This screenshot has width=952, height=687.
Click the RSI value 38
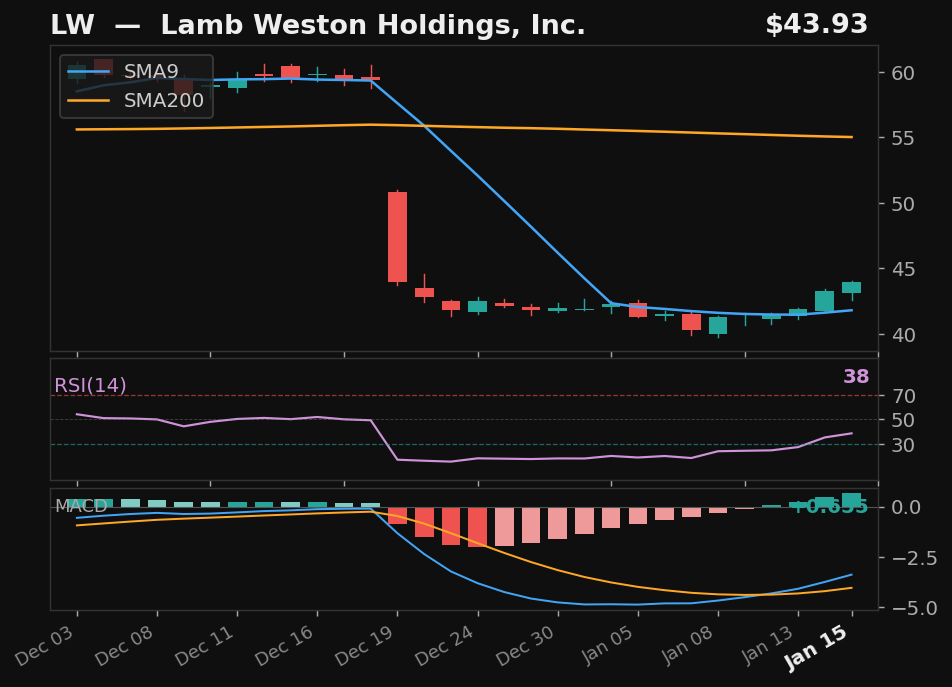click(856, 376)
